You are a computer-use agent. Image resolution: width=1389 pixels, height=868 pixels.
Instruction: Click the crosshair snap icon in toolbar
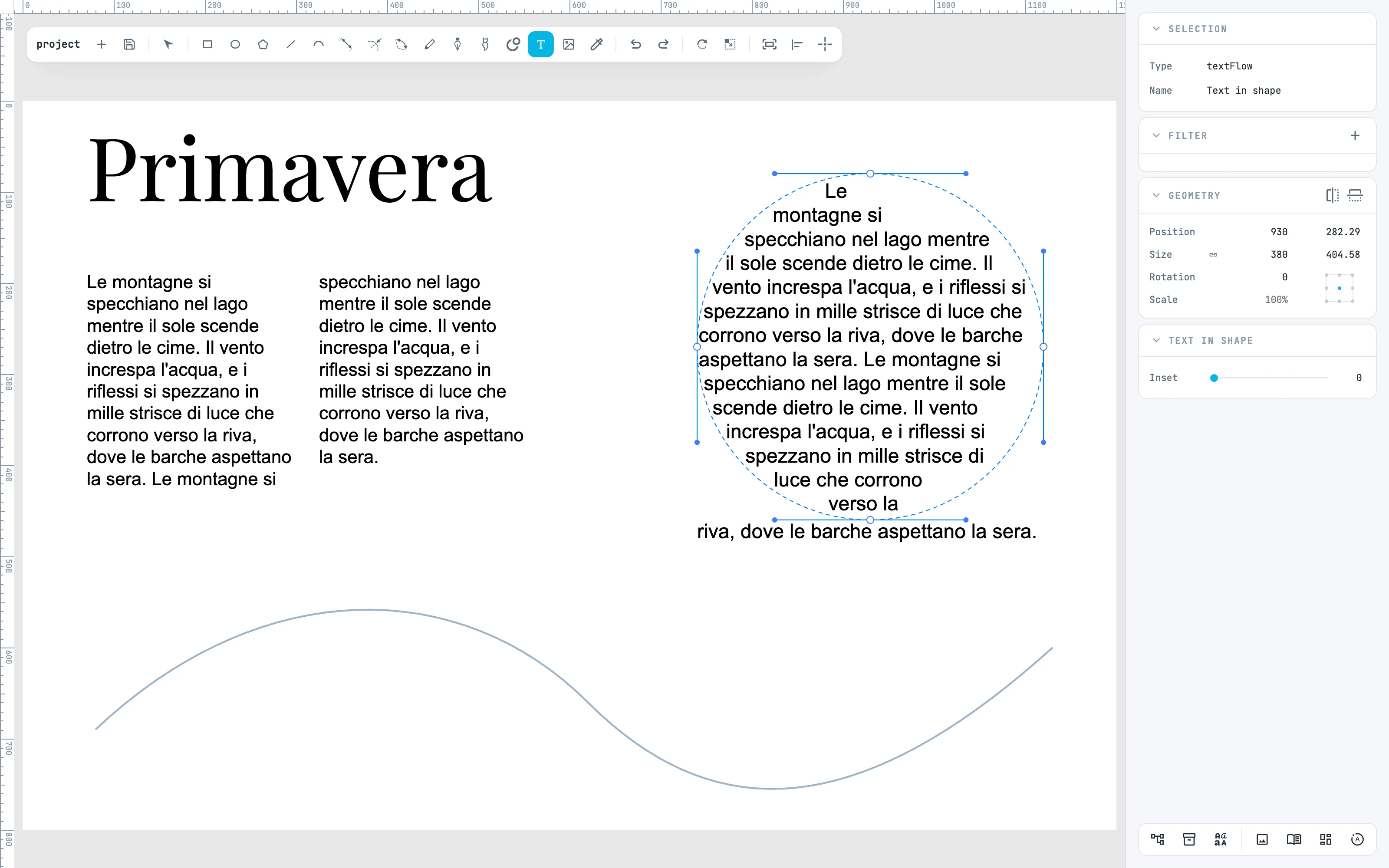[x=825, y=44]
